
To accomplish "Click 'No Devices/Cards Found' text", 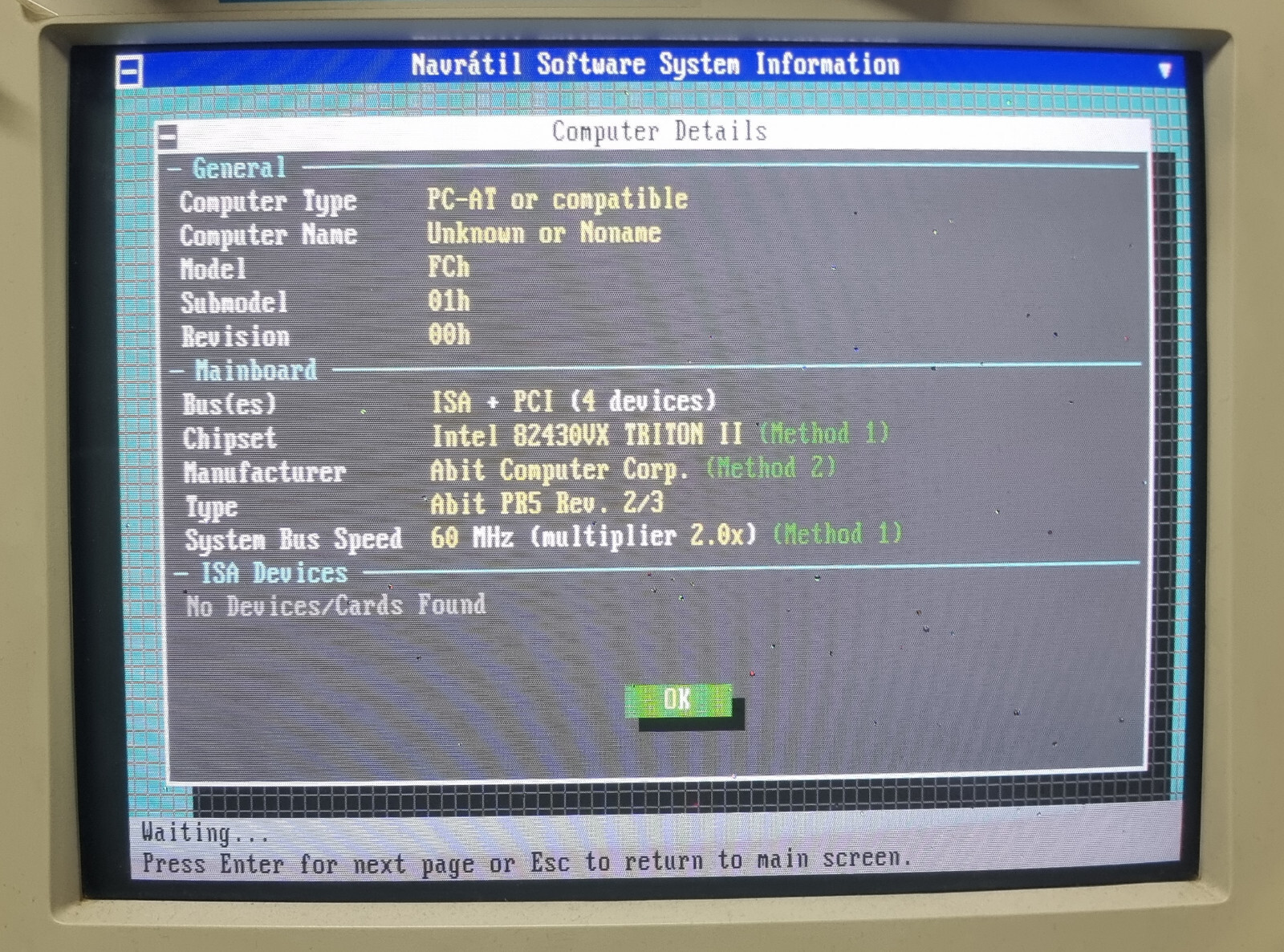I will (x=335, y=605).
